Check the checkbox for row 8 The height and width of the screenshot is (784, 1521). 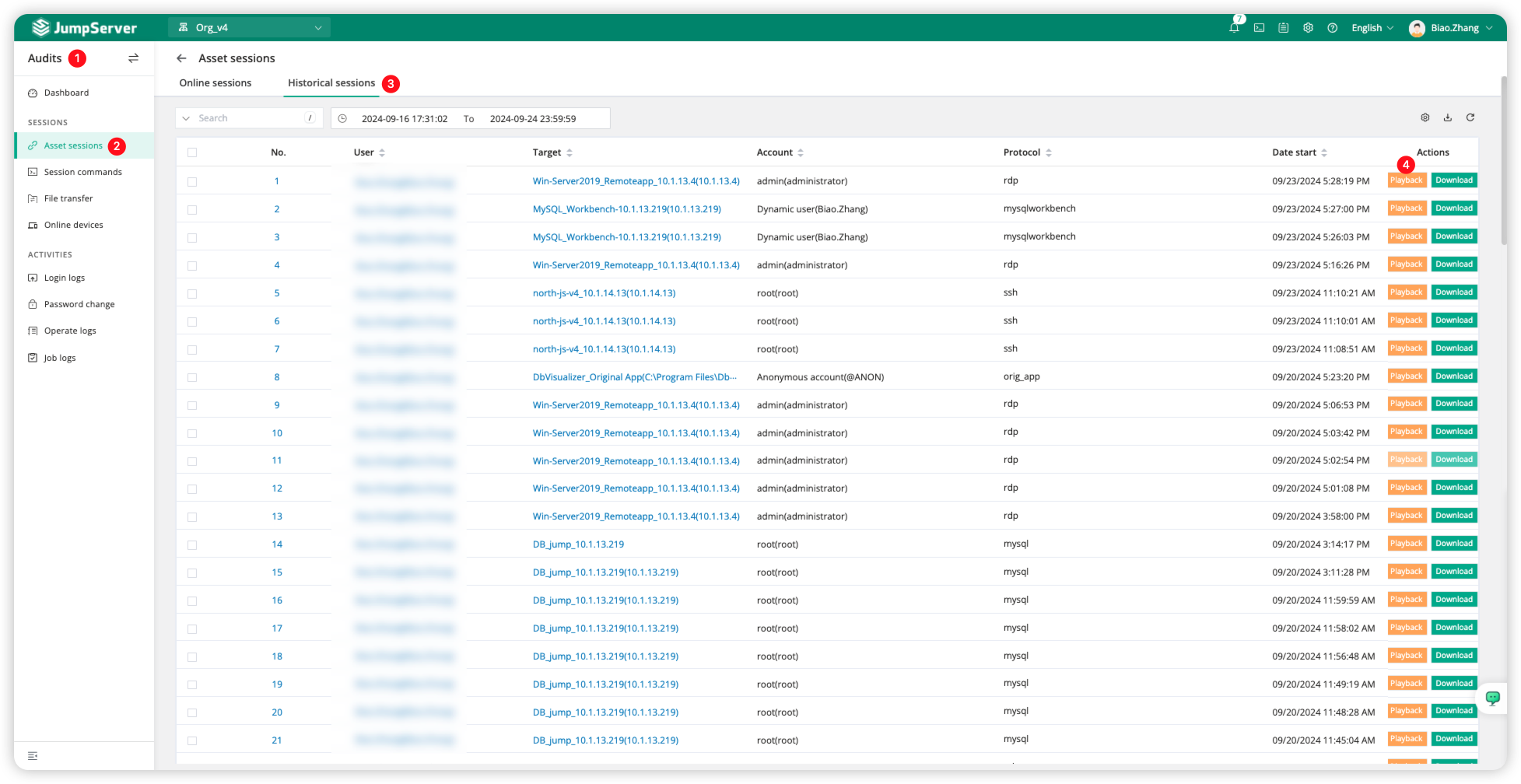click(192, 377)
